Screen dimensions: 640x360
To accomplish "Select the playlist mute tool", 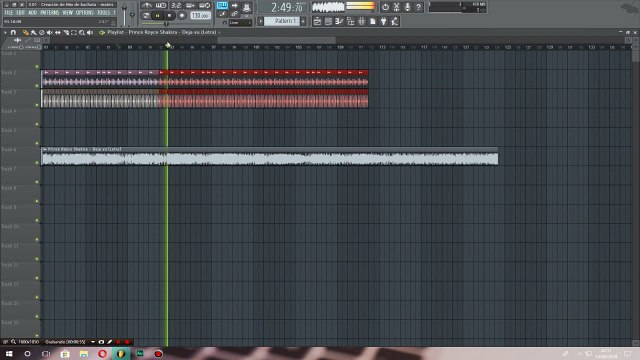I will (x=50, y=32).
